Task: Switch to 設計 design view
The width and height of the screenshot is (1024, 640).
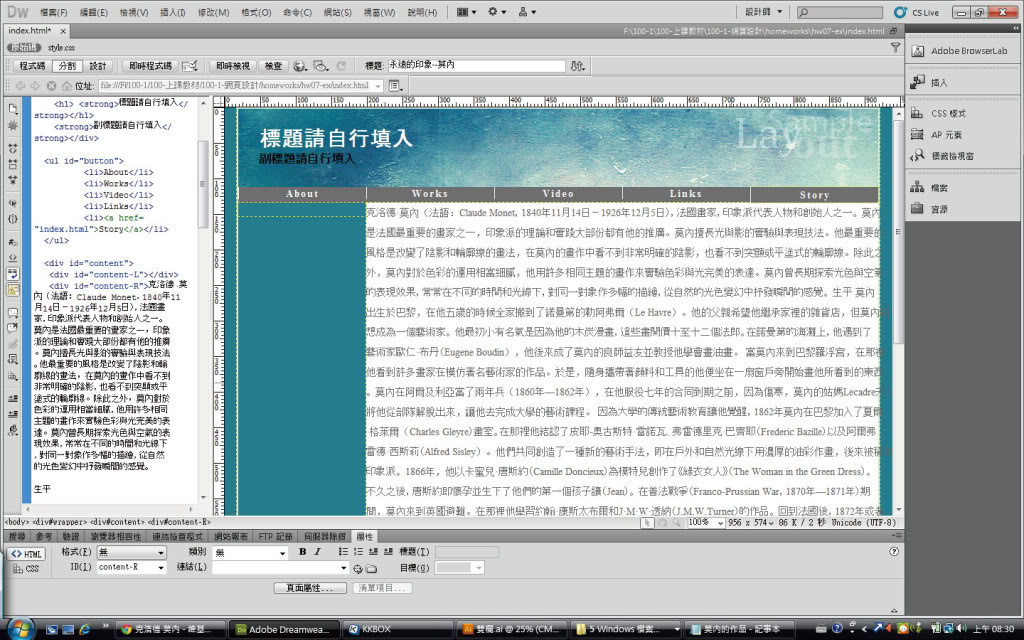Action: (97, 66)
